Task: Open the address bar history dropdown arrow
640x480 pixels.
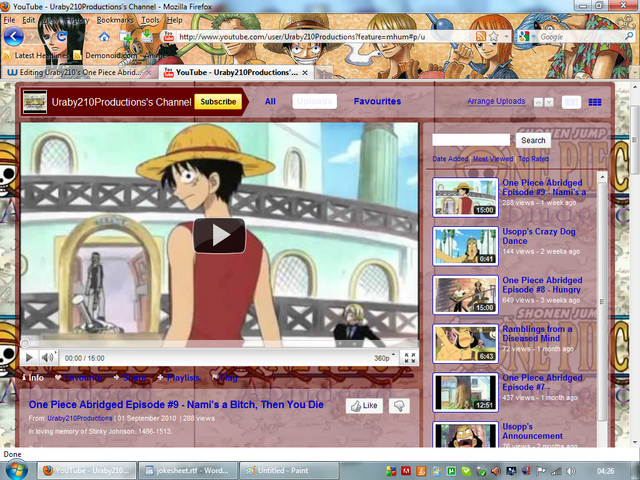Action: [507, 36]
